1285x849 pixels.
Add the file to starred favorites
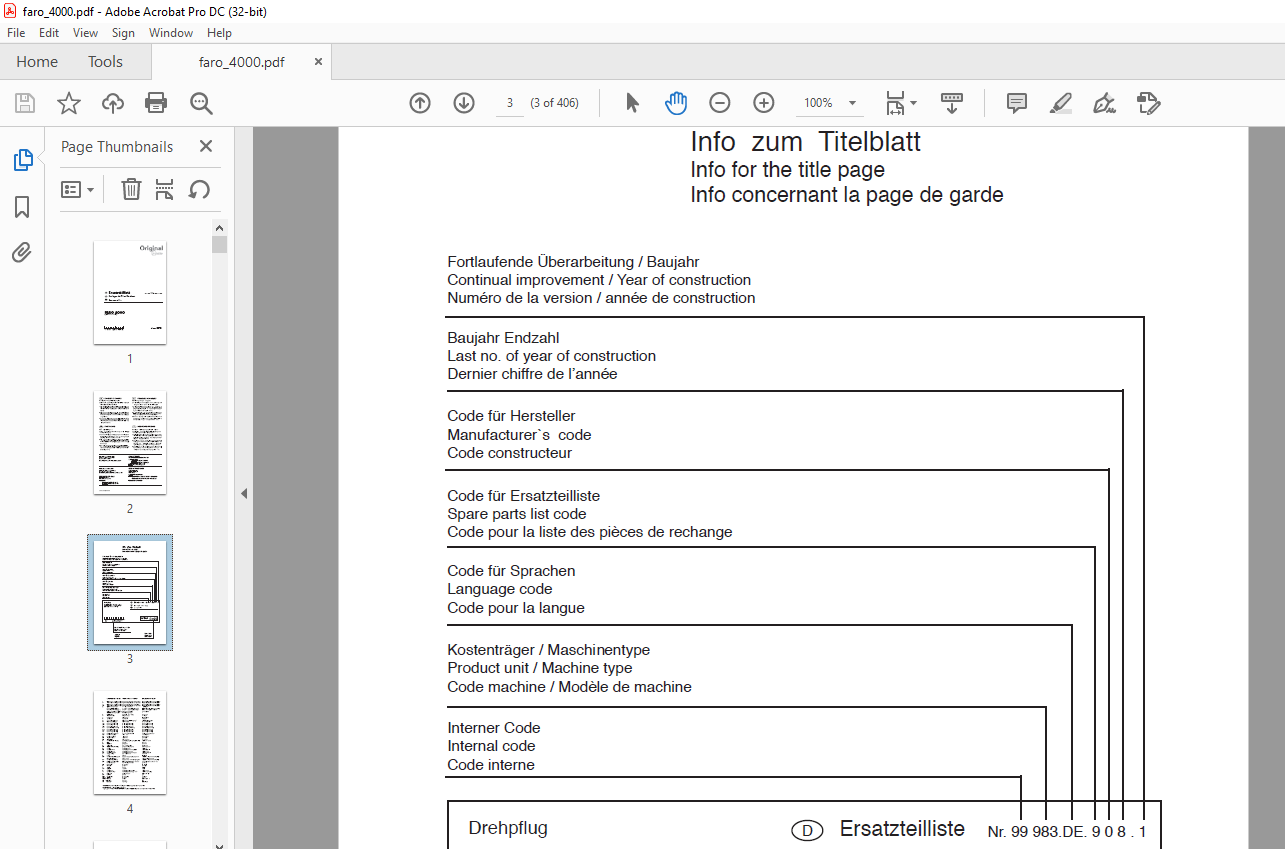click(68, 103)
